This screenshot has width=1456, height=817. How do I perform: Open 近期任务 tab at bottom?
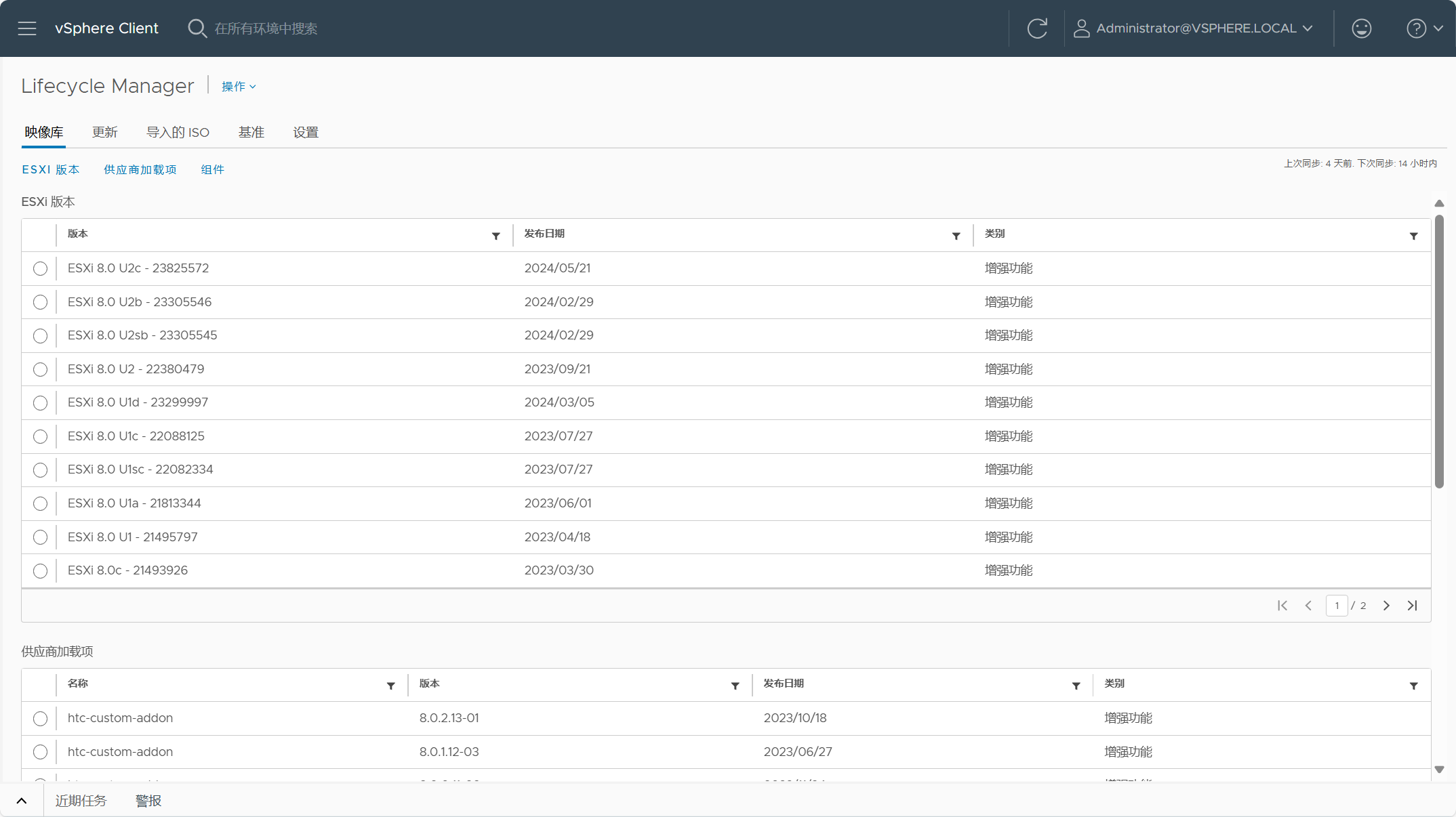pos(81,801)
